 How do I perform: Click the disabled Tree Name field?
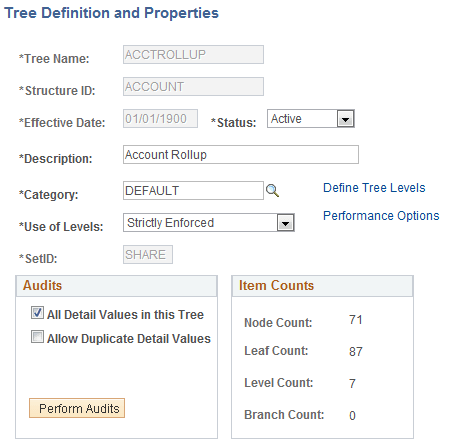point(193,55)
